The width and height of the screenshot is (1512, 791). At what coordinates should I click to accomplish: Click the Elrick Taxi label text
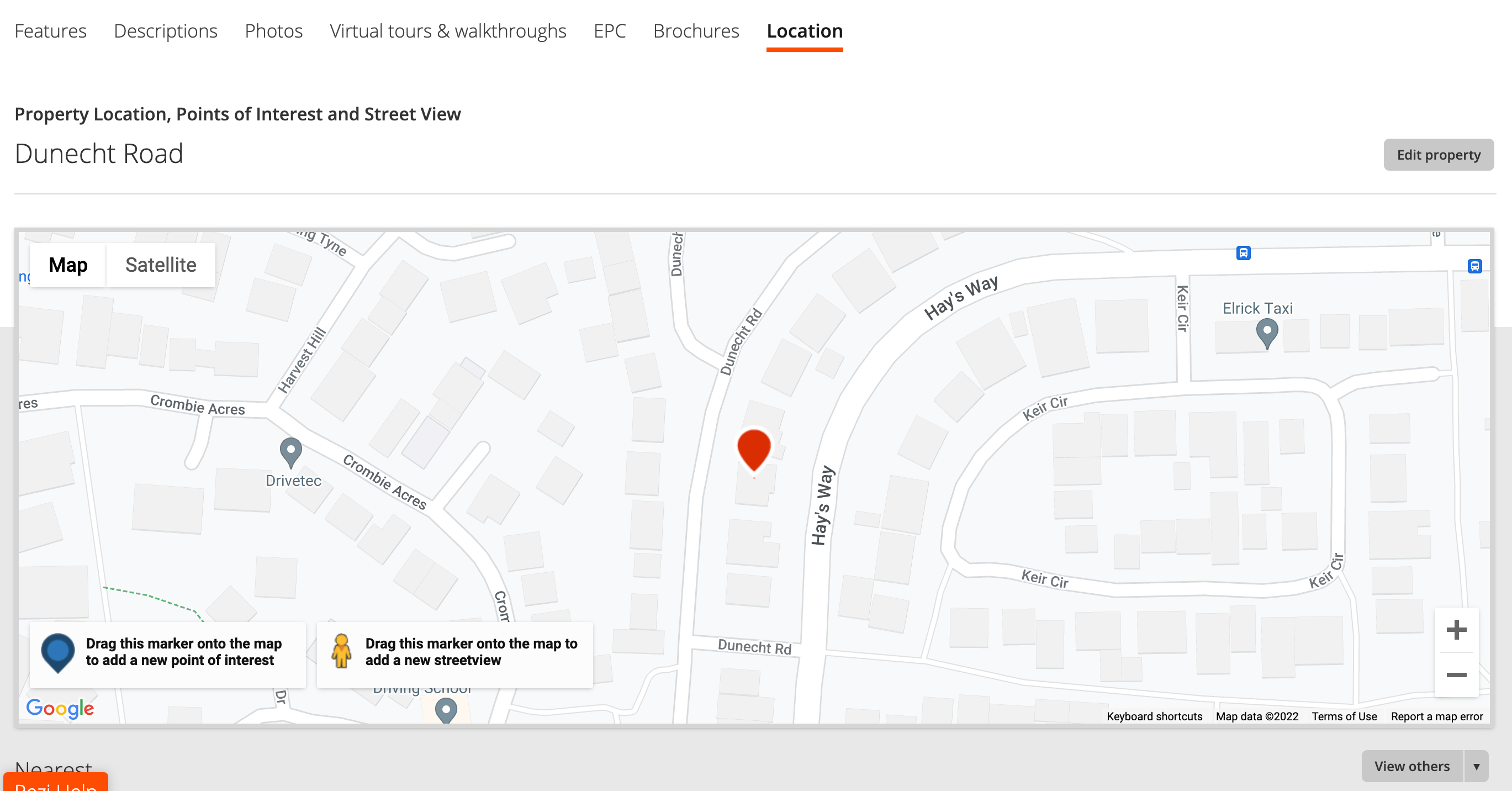click(x=1257, y=308)
